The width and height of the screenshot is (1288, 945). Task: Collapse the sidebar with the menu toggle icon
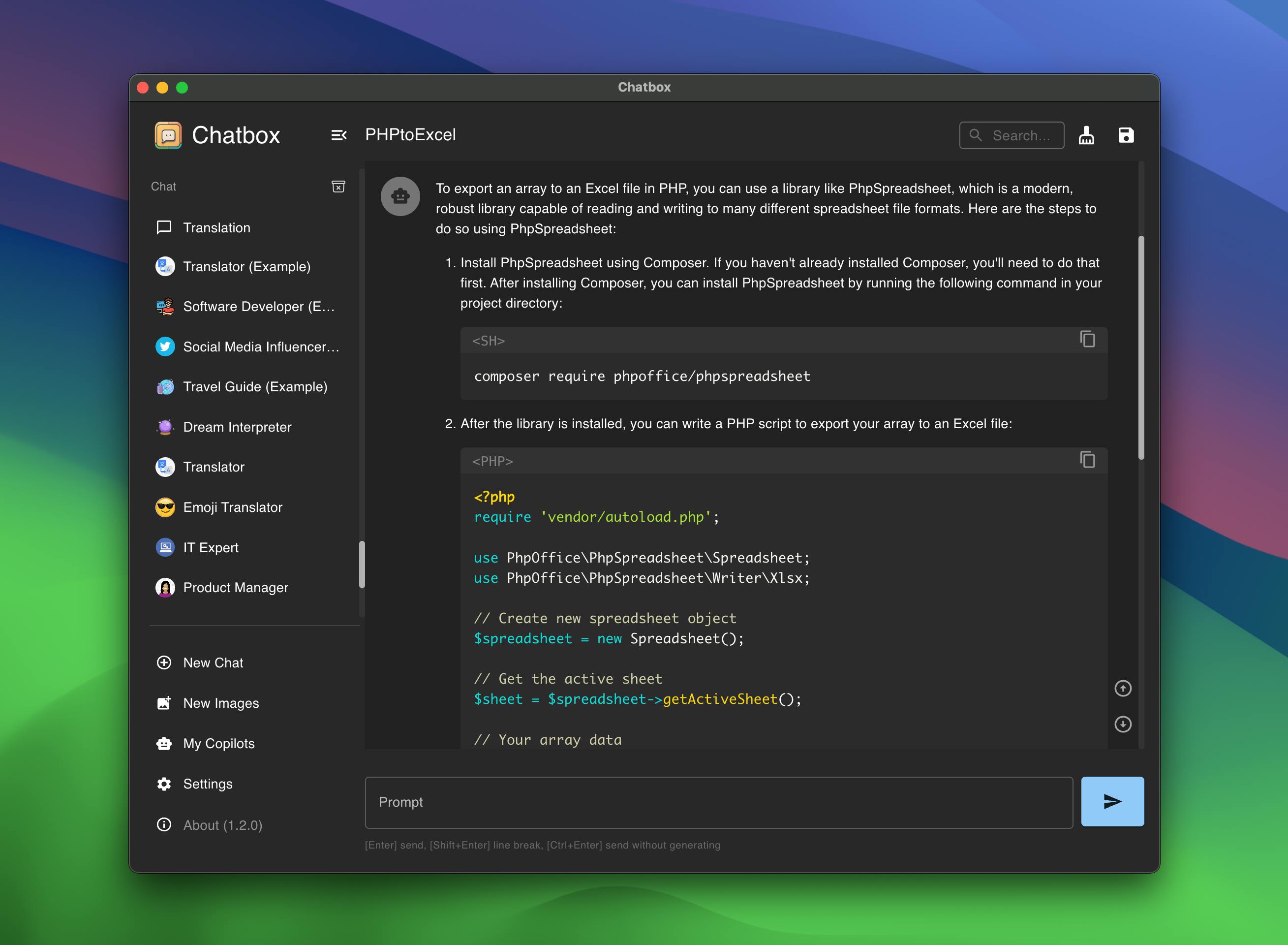point(338,135)
